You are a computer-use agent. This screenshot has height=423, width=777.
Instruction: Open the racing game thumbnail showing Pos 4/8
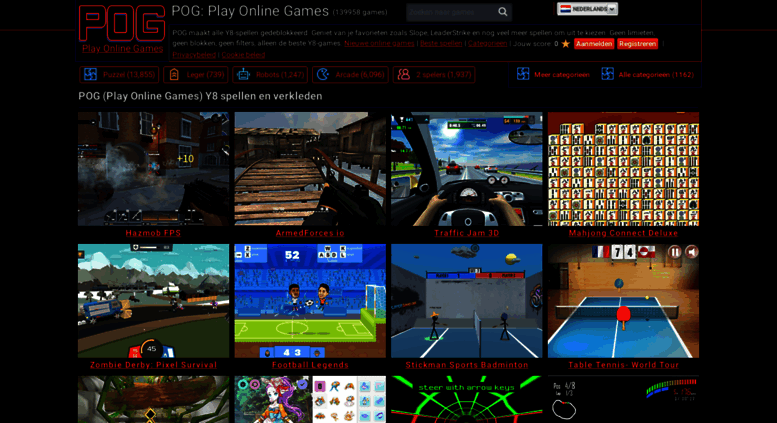pyautogui.click(x=623, y=399)
